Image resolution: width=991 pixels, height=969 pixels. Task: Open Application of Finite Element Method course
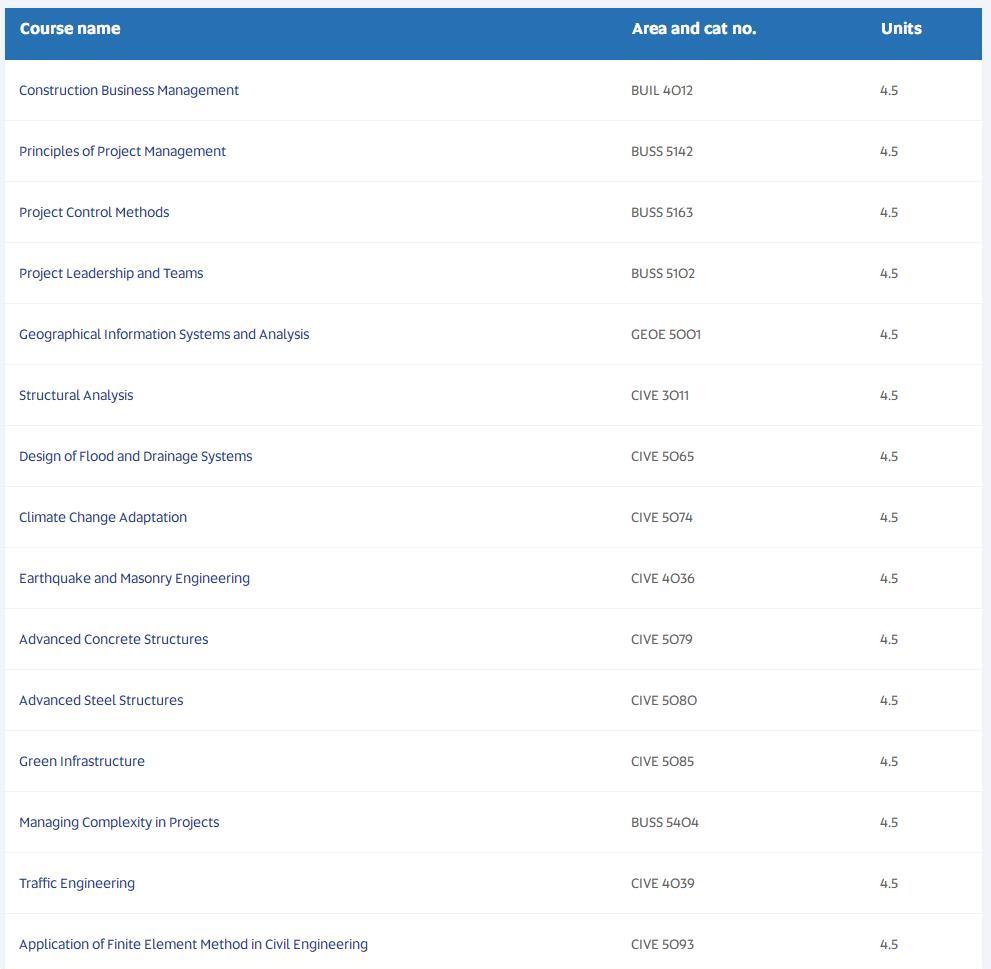[193, 944]
